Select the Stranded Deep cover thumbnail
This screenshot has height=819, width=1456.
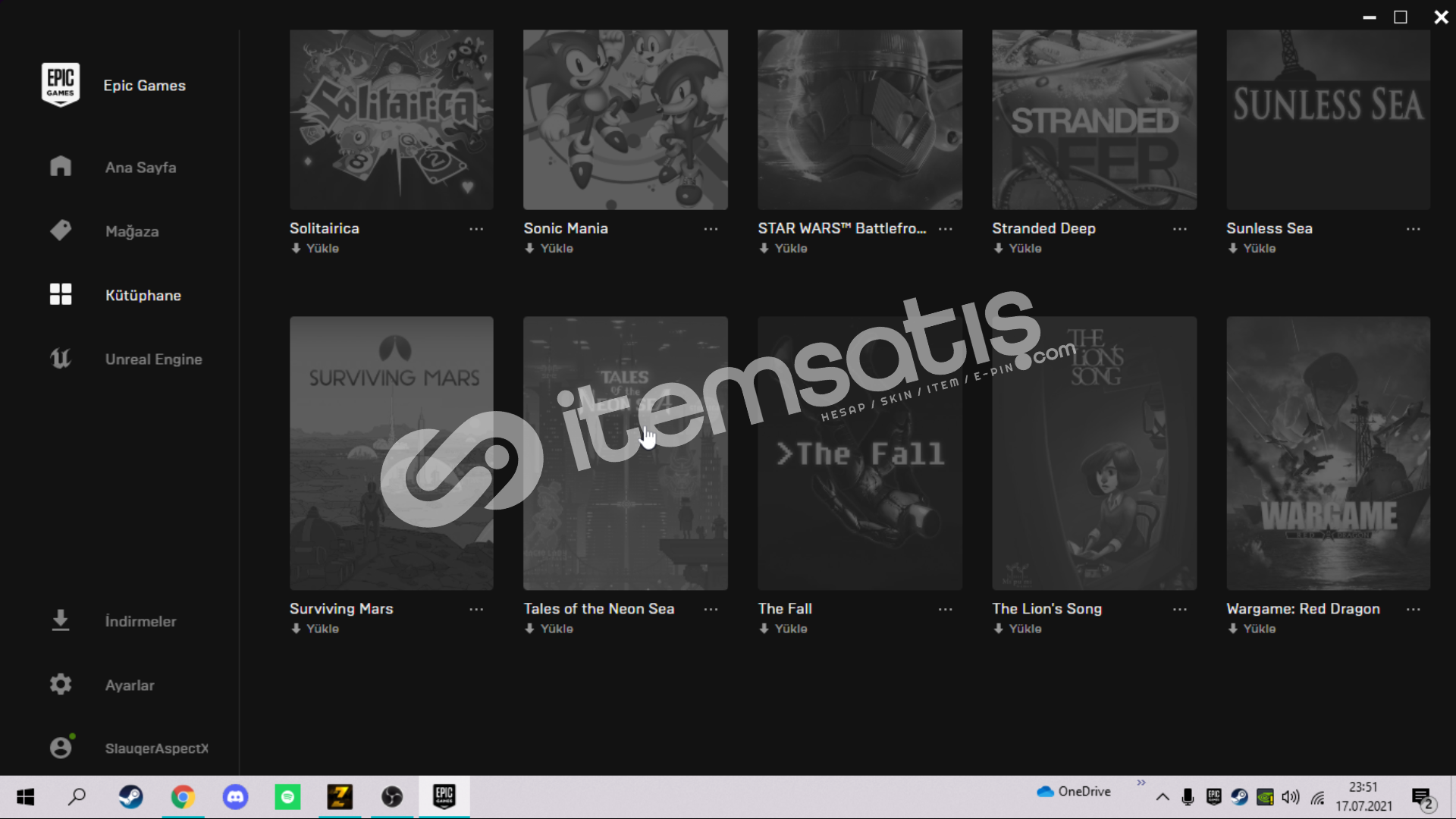point(1094,120)
